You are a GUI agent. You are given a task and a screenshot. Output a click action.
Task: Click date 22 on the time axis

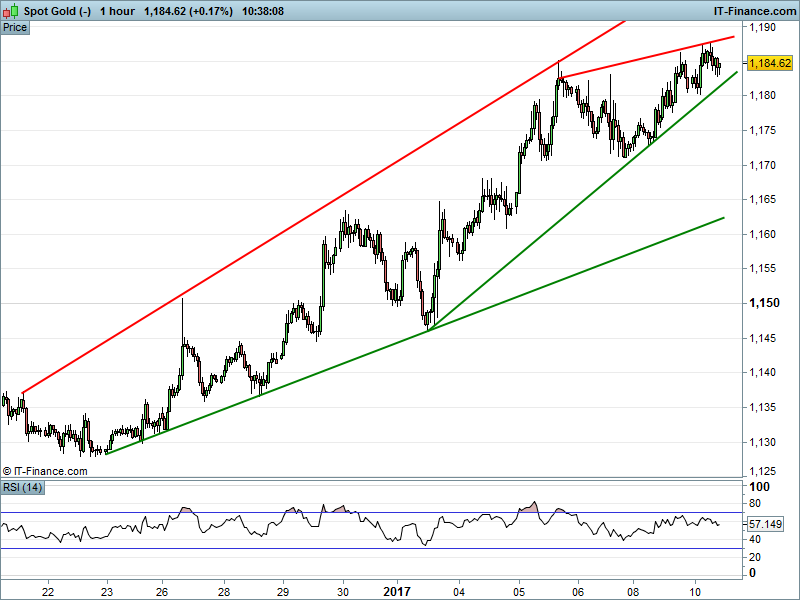(48, 592)
